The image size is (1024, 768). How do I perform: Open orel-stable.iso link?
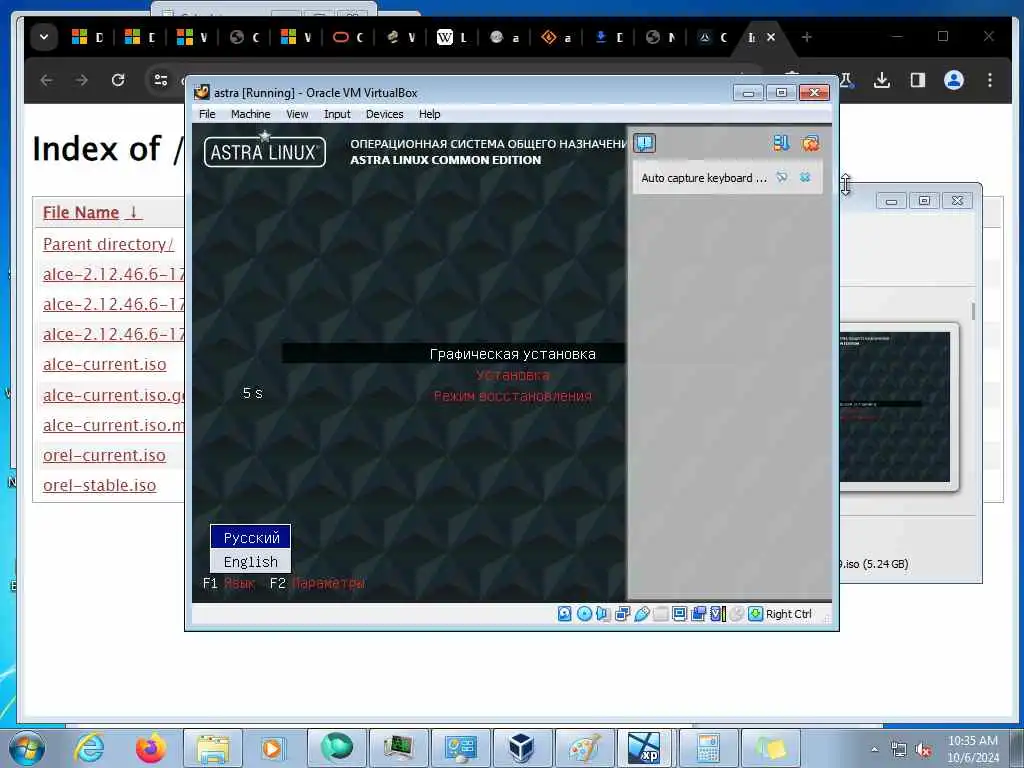99,485
